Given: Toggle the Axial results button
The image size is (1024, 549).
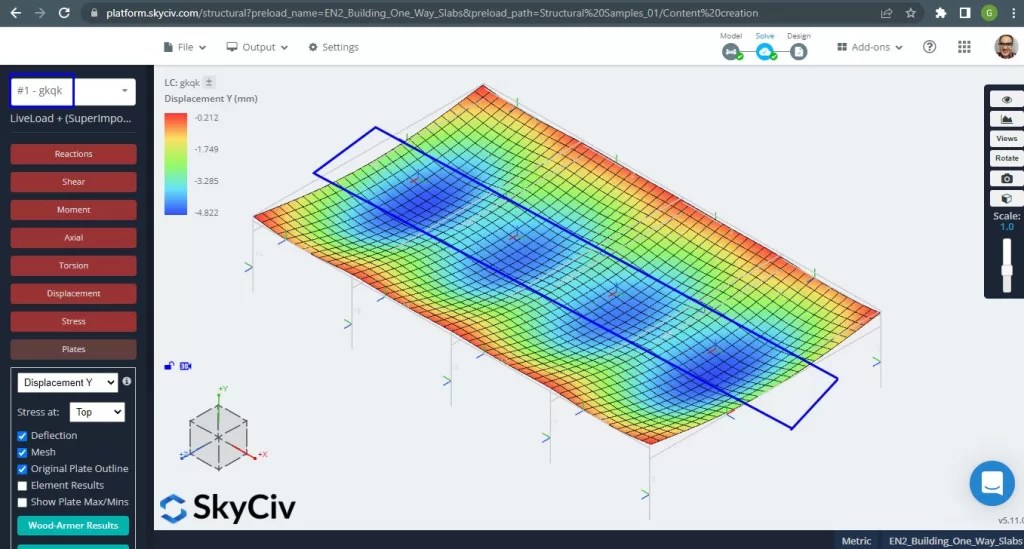Looking at the screenshot, I should (73, 238).
